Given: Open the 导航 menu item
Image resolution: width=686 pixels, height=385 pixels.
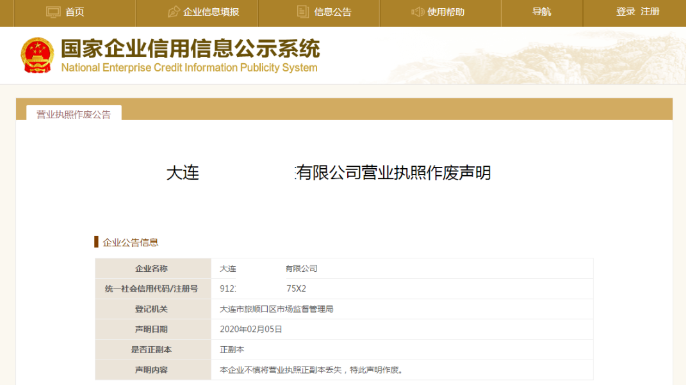Looking at the screenshot, I should 542,12.
